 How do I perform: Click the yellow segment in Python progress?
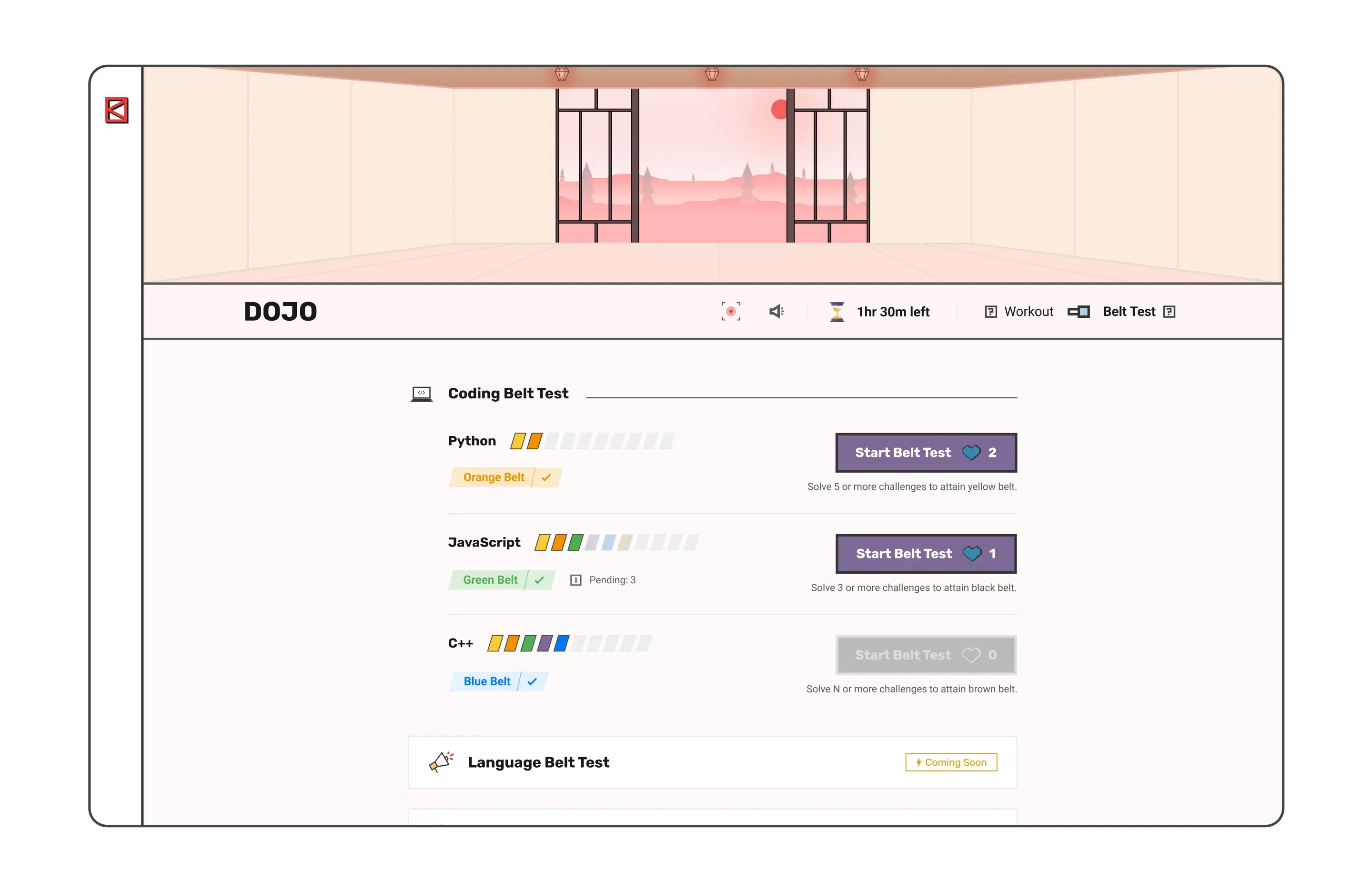pos(518,441)
